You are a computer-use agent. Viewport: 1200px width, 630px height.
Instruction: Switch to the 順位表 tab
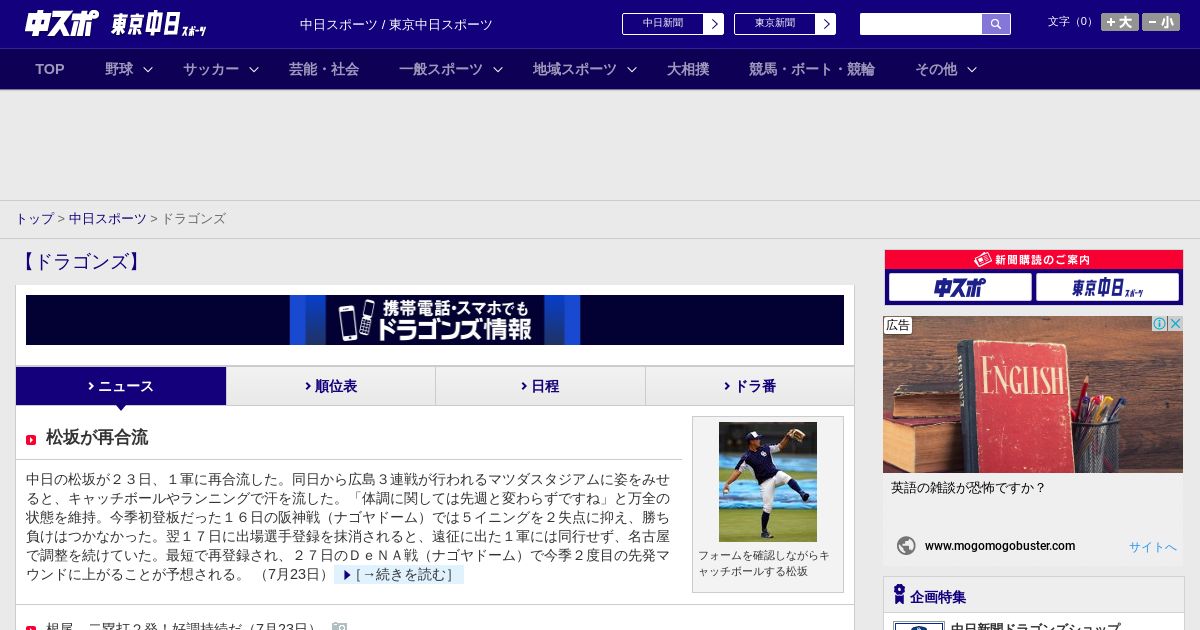tap(331, 386)
